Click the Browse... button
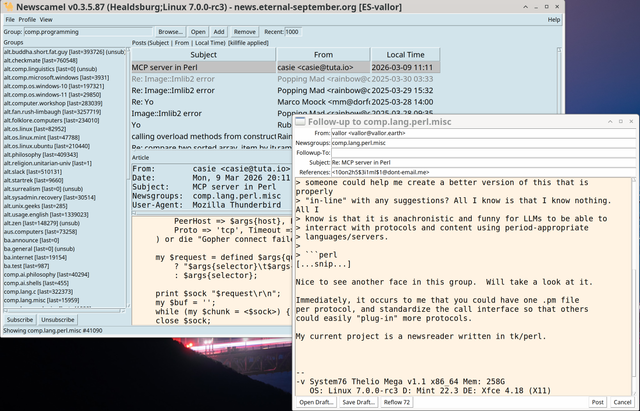The width and height of the screenshot is (640, 411). [170, 32]
